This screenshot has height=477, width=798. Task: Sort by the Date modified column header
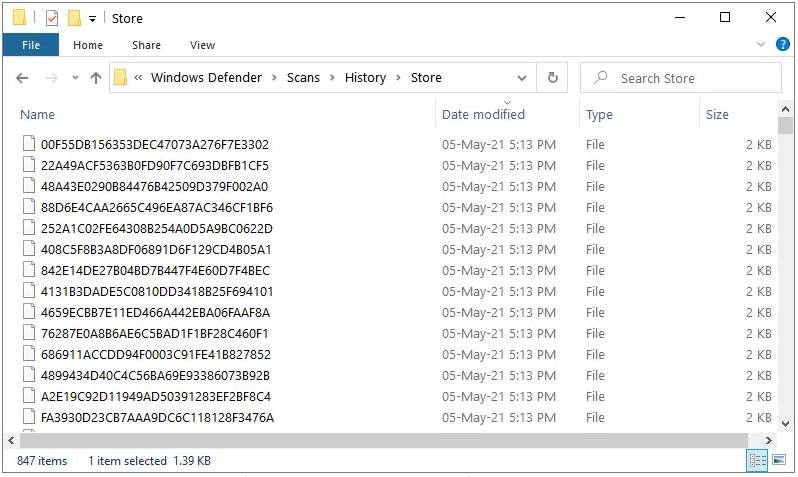point(483,115)
